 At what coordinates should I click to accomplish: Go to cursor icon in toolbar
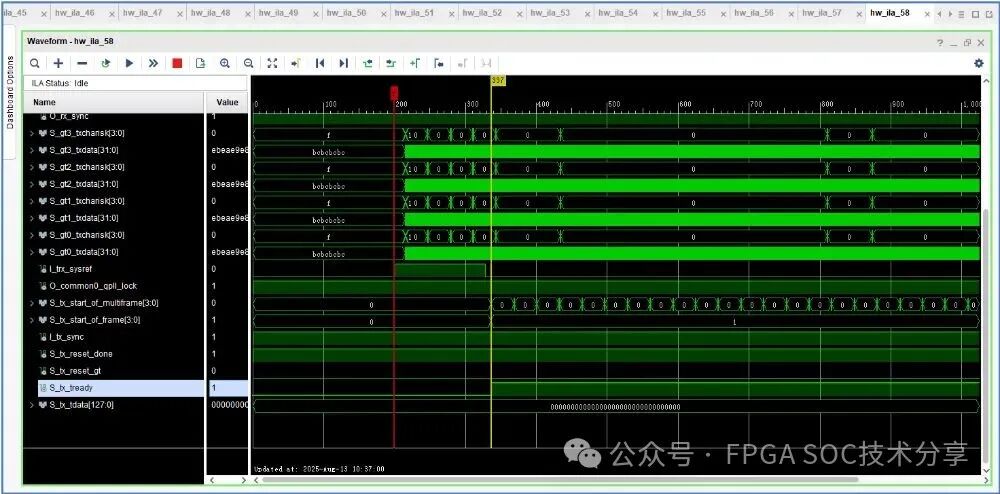tap(295, 63)
